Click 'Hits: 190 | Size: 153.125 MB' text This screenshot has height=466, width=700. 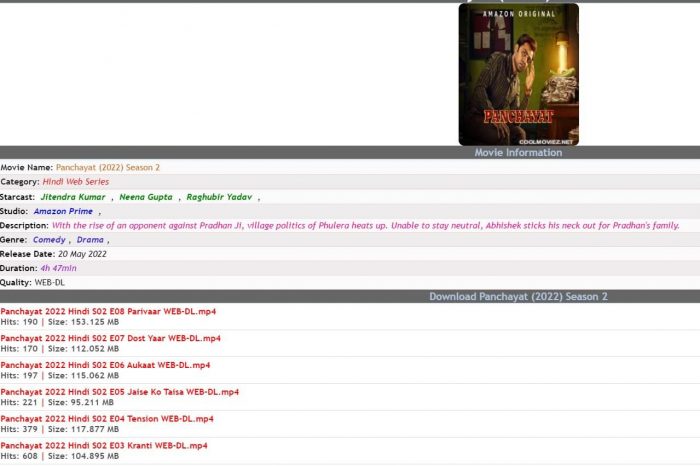tap(60, 322)
